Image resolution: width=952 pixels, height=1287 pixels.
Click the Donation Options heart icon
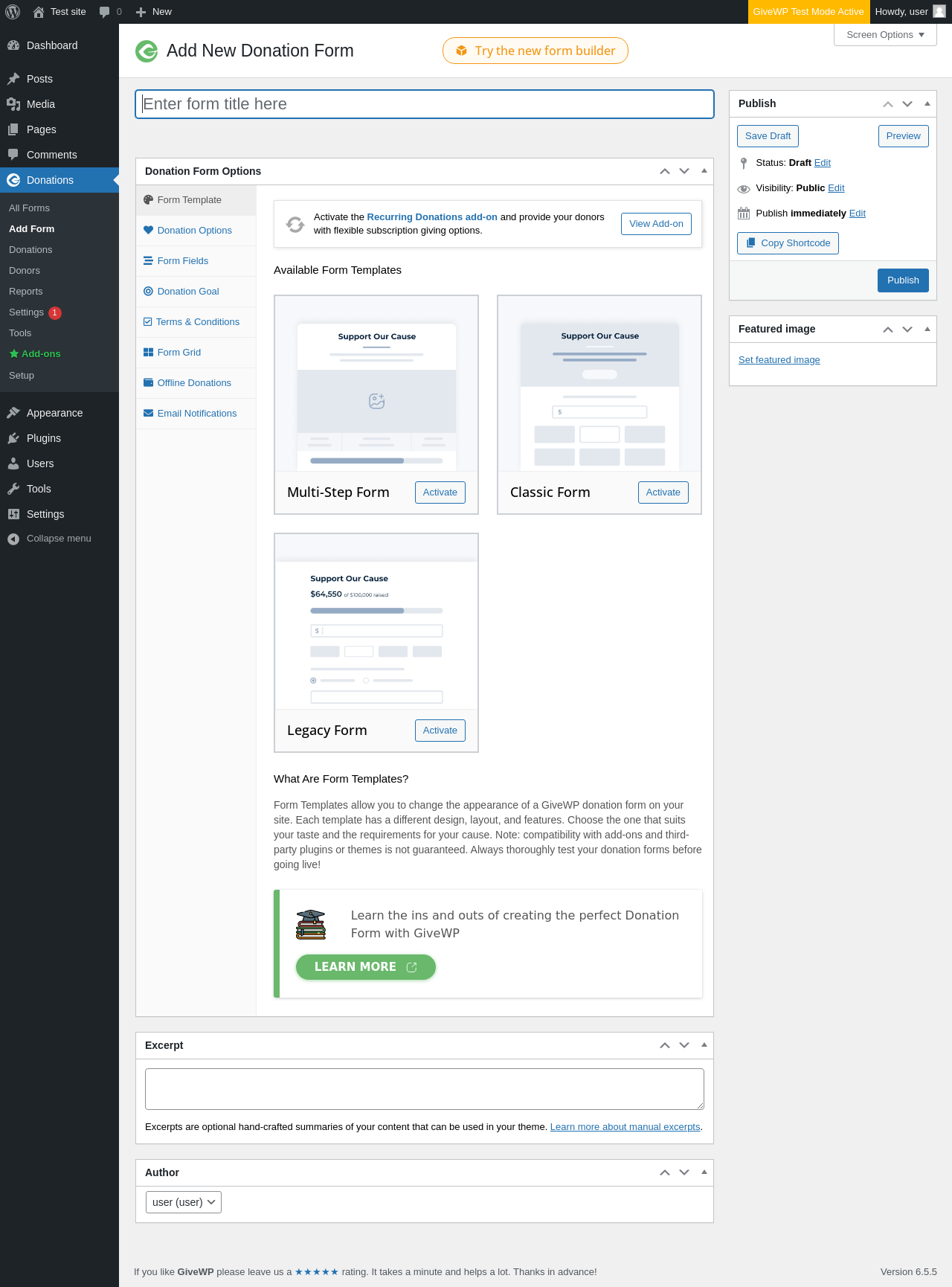pos(149,231)
